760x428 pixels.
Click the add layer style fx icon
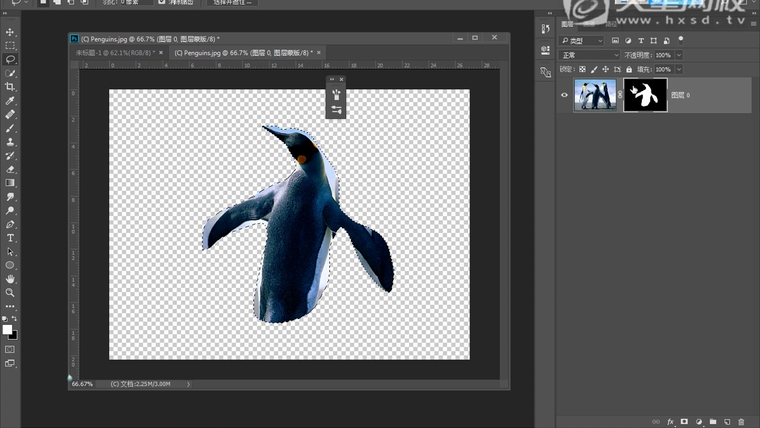pyautogui.click(x=671, y=422)
